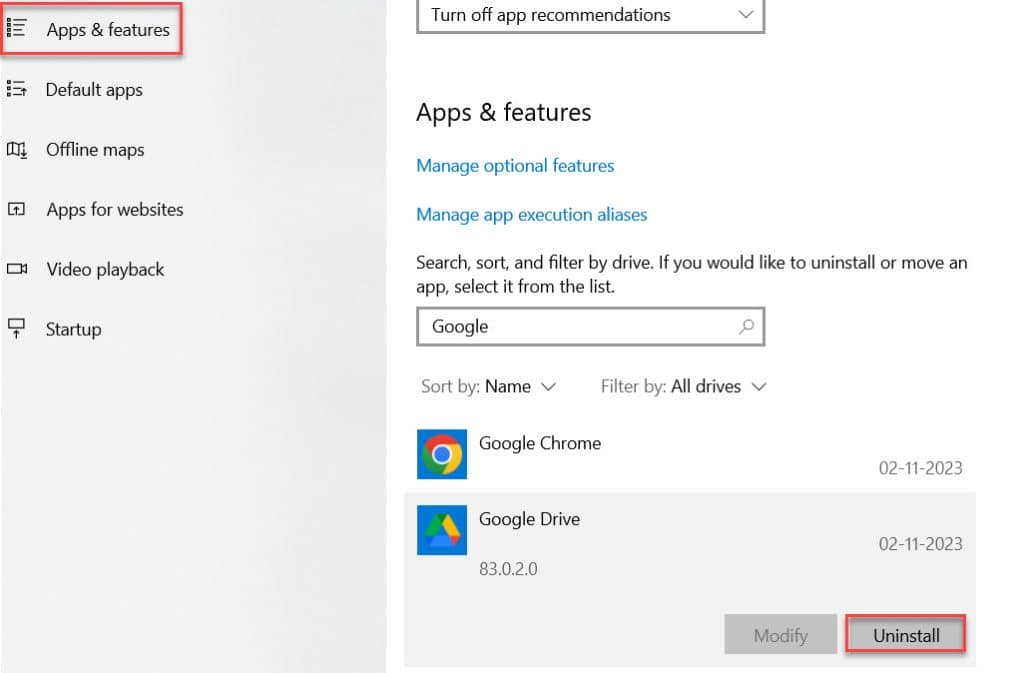Select the Google Drive list entry name
Image resolution: width=1024 pixels, height=673 pixels.
click(x=530, y=519)
